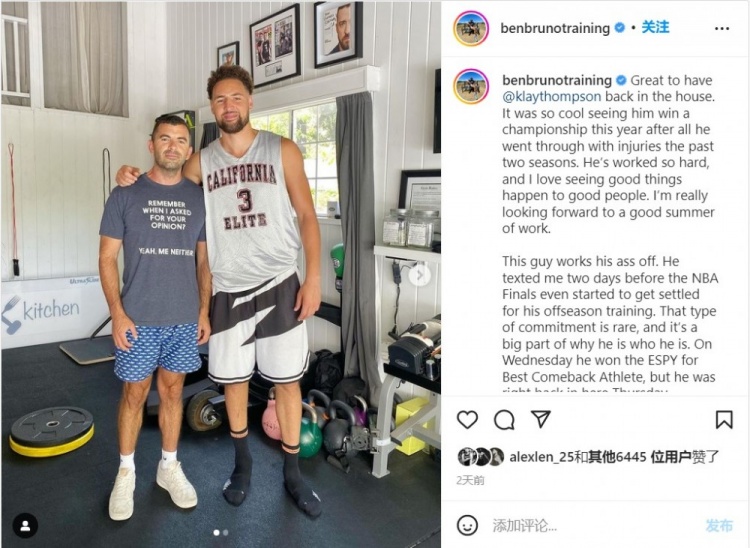This screenshot has width=750, height=548.
Task: Show tagged people icon on the photo
Action: coord(25,526)
